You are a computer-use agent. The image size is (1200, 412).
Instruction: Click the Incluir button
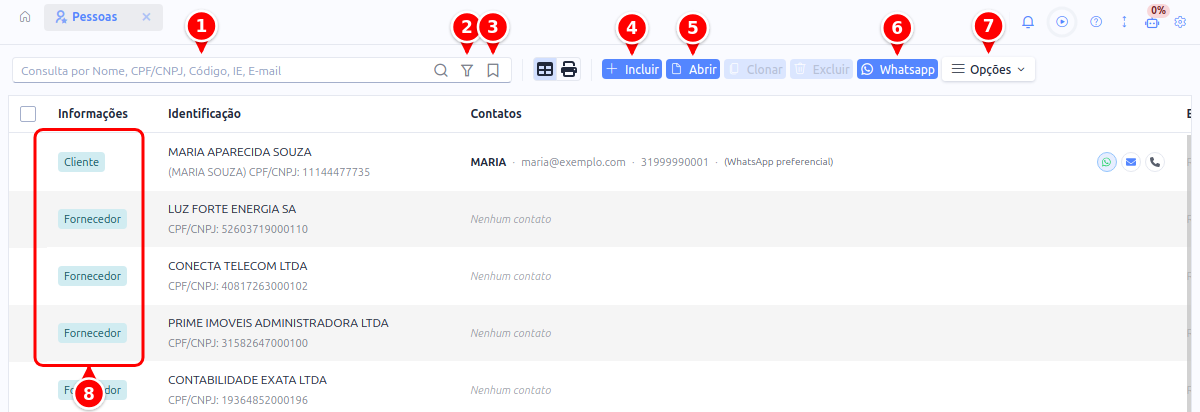click(x=632, y=70)
